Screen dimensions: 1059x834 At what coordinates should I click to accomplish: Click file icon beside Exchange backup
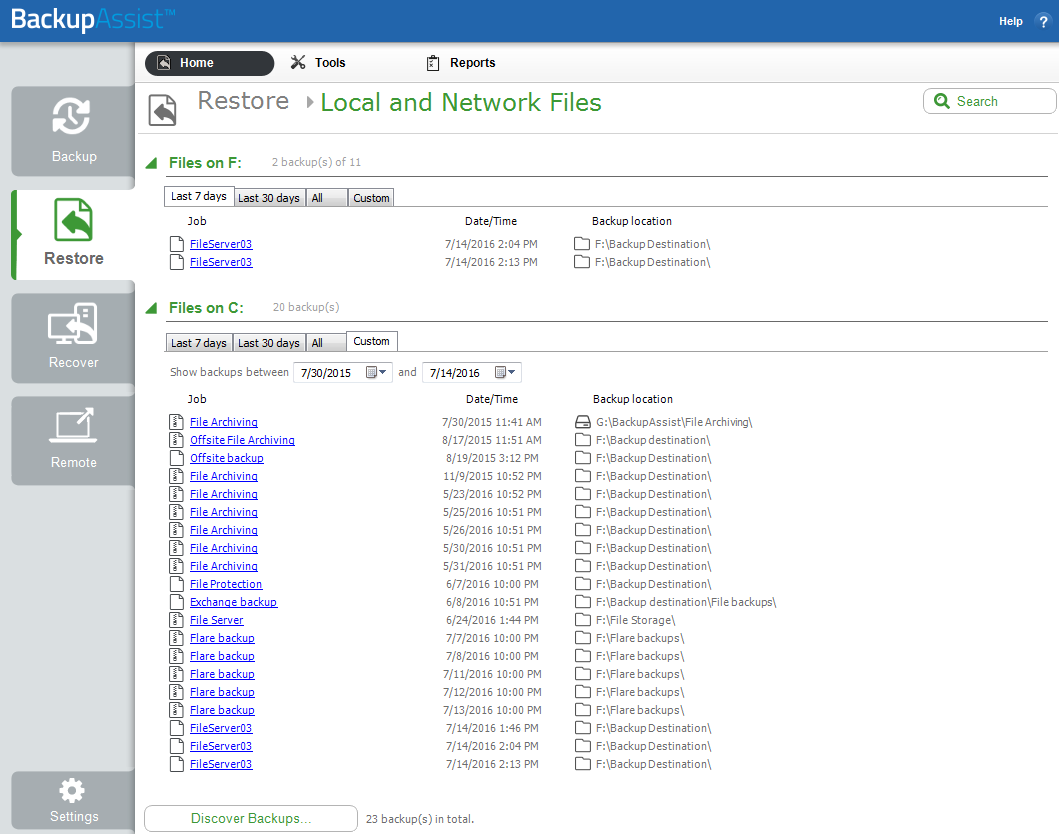click(x=176, y=602)
